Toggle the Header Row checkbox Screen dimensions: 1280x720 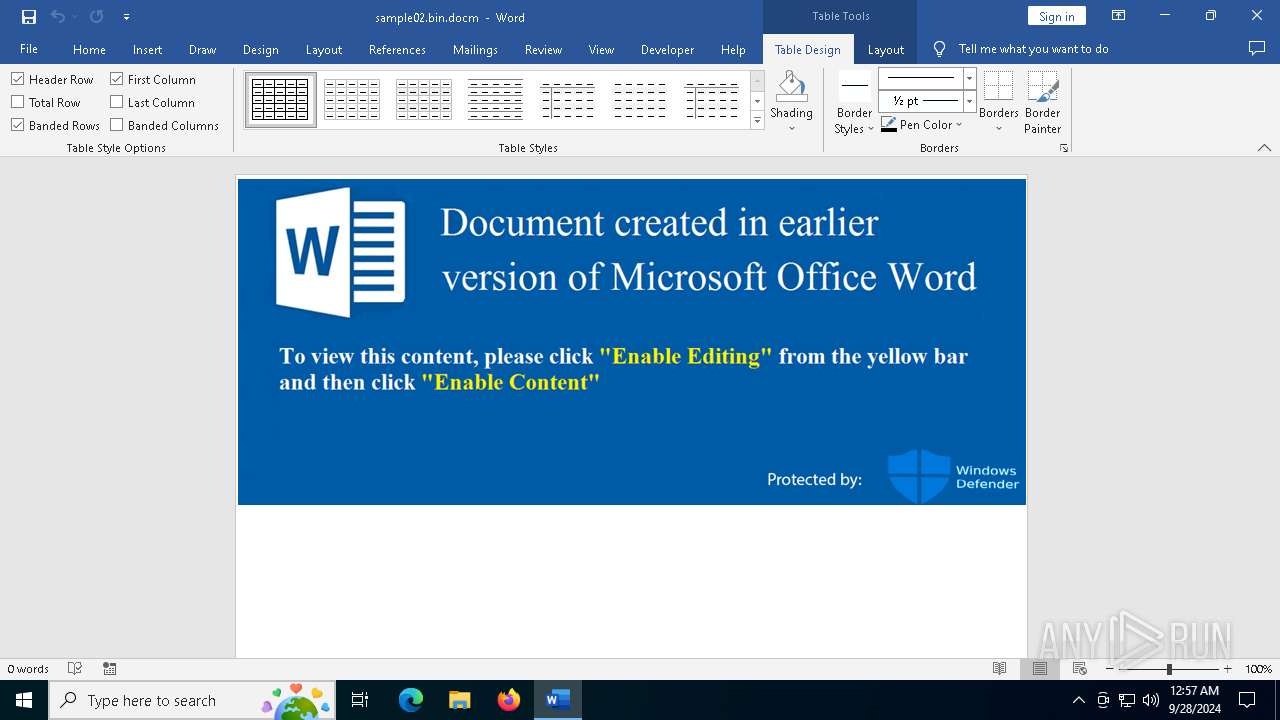pyautogui.click(x=18, y=79)
